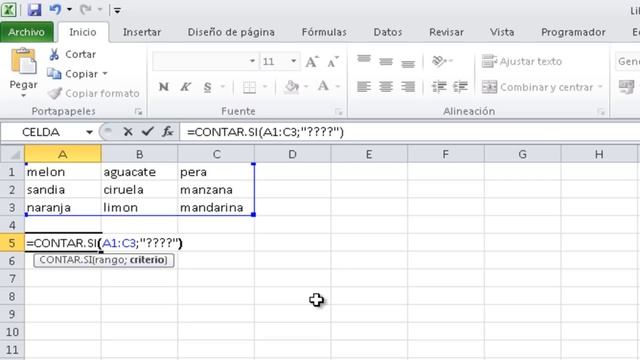Select column D header
Viewport: 640px width, 360px height.
click(x=292, y=154)
